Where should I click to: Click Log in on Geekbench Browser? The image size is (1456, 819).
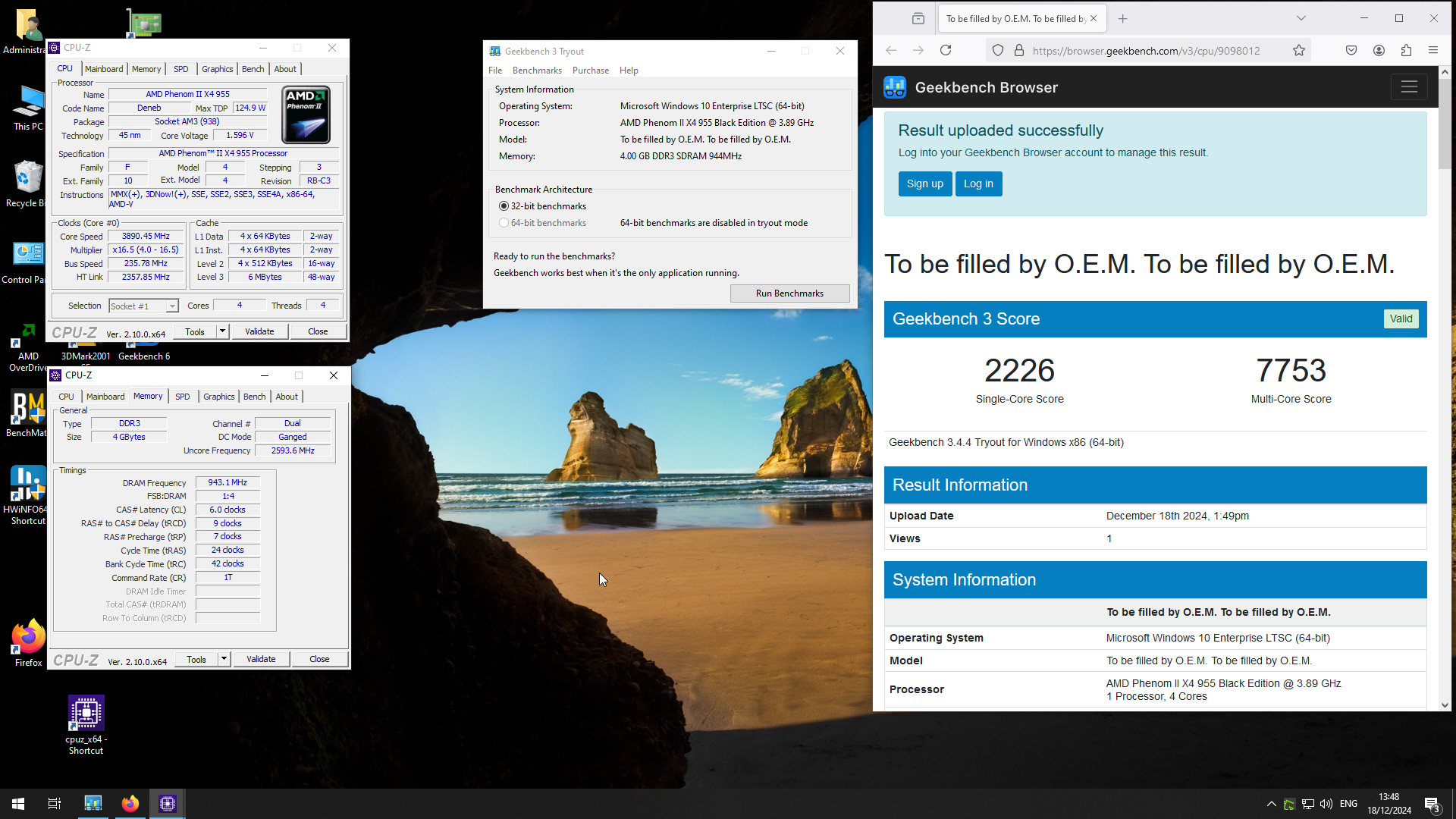(978, 184)
